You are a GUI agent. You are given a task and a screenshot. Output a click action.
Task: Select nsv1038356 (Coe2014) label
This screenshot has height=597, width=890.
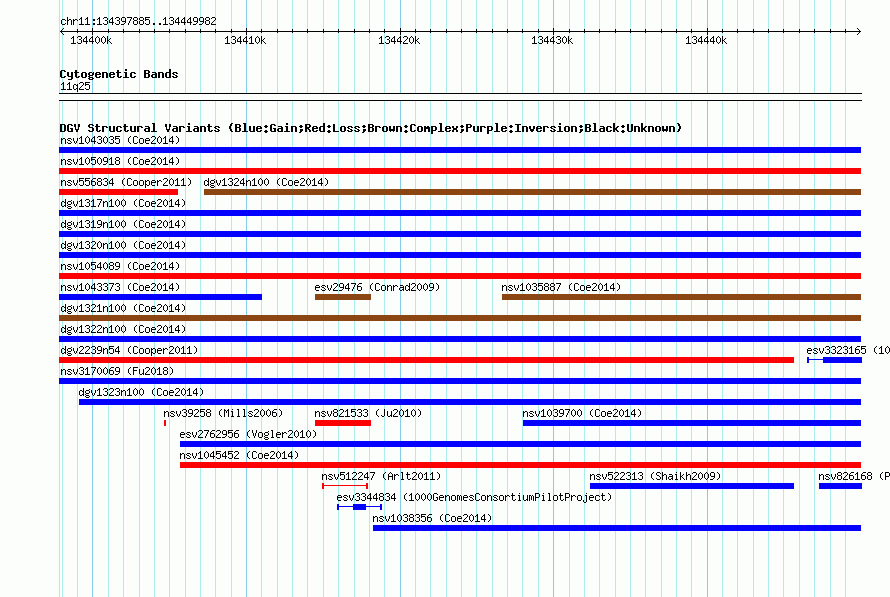(x=432, y=518)
